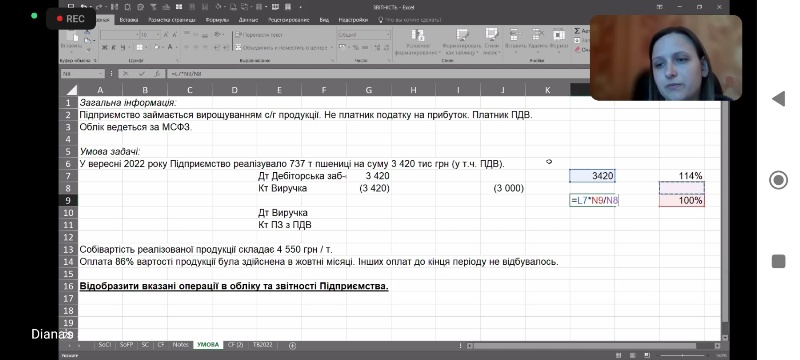Click the Underline (Ч) formatting icon

click(123, 47)
